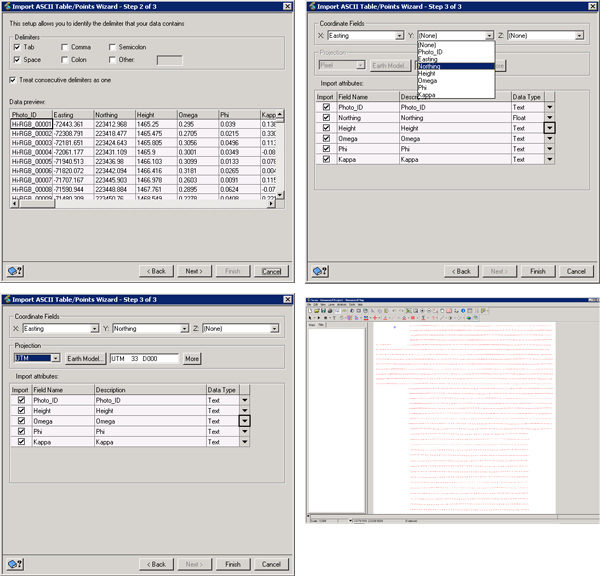Image resolution: width=600 pixels, height=576 pixels.
Task: Click vertical scrollbar down arrow in data preview
Action: coord(280,195)
